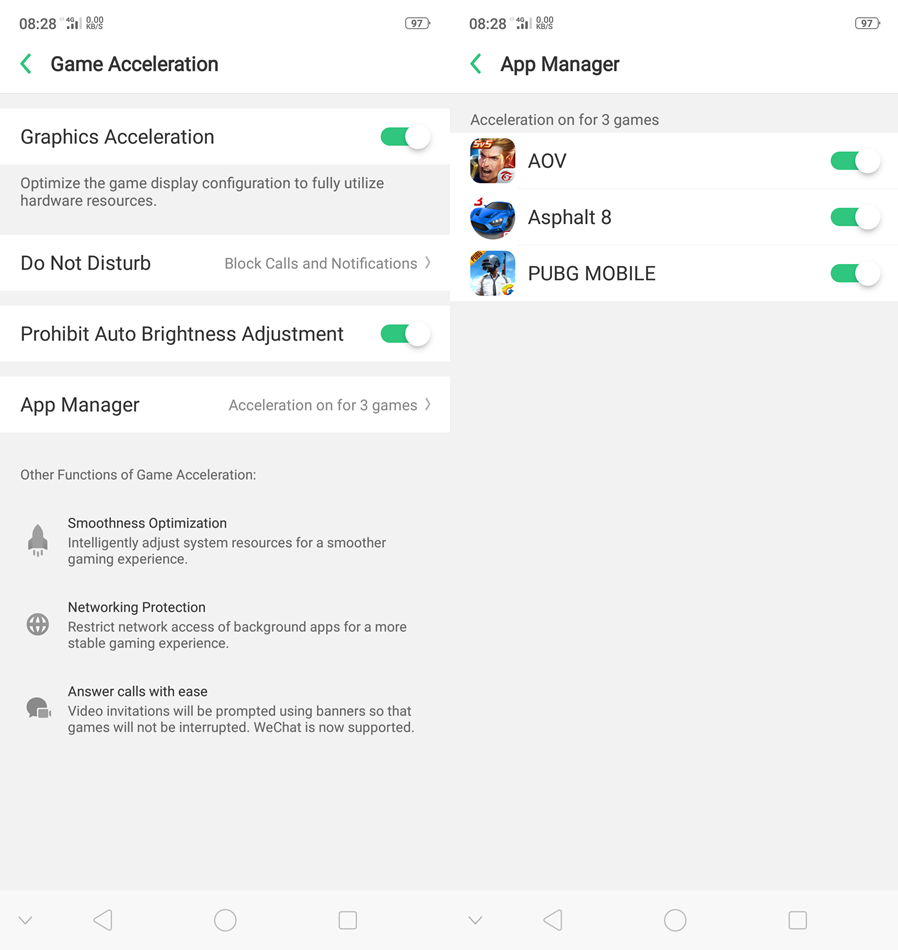Switch off acceleration for Asphalt 8
This screenshot has width=898, height=950.
click(x=855, y=218)
